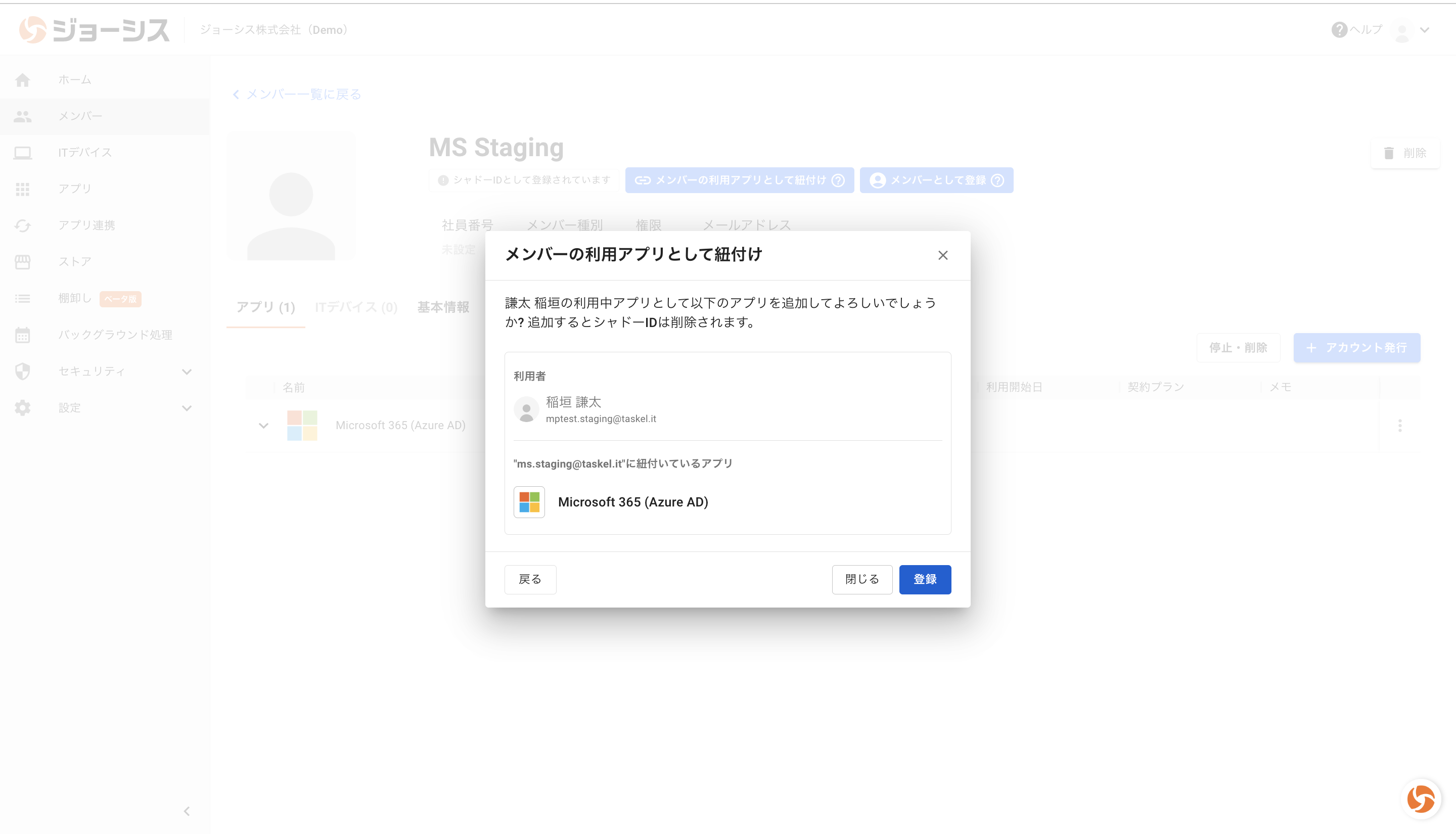This screenshot has width=1456, height=834.
Task: Click the バックグラウンド処理 calendar icon
Action: [x=23, y=335]
